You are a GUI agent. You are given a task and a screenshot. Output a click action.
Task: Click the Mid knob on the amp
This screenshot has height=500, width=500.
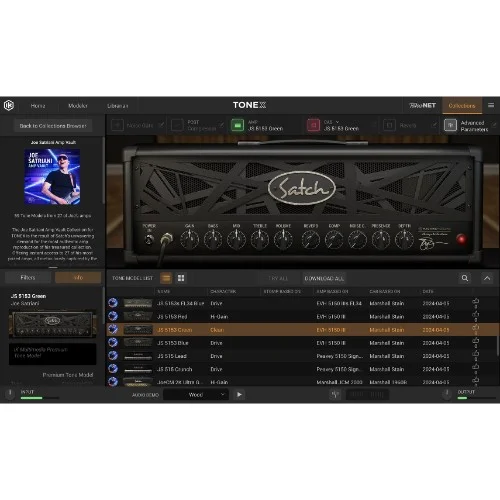click(x=236, y=240)
